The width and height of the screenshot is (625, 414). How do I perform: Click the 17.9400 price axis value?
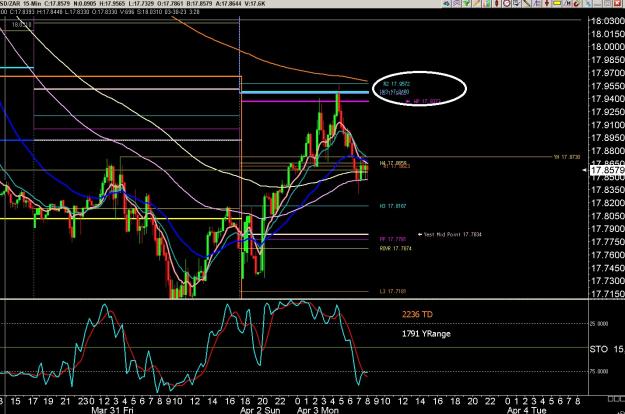(x=607, y=98)
